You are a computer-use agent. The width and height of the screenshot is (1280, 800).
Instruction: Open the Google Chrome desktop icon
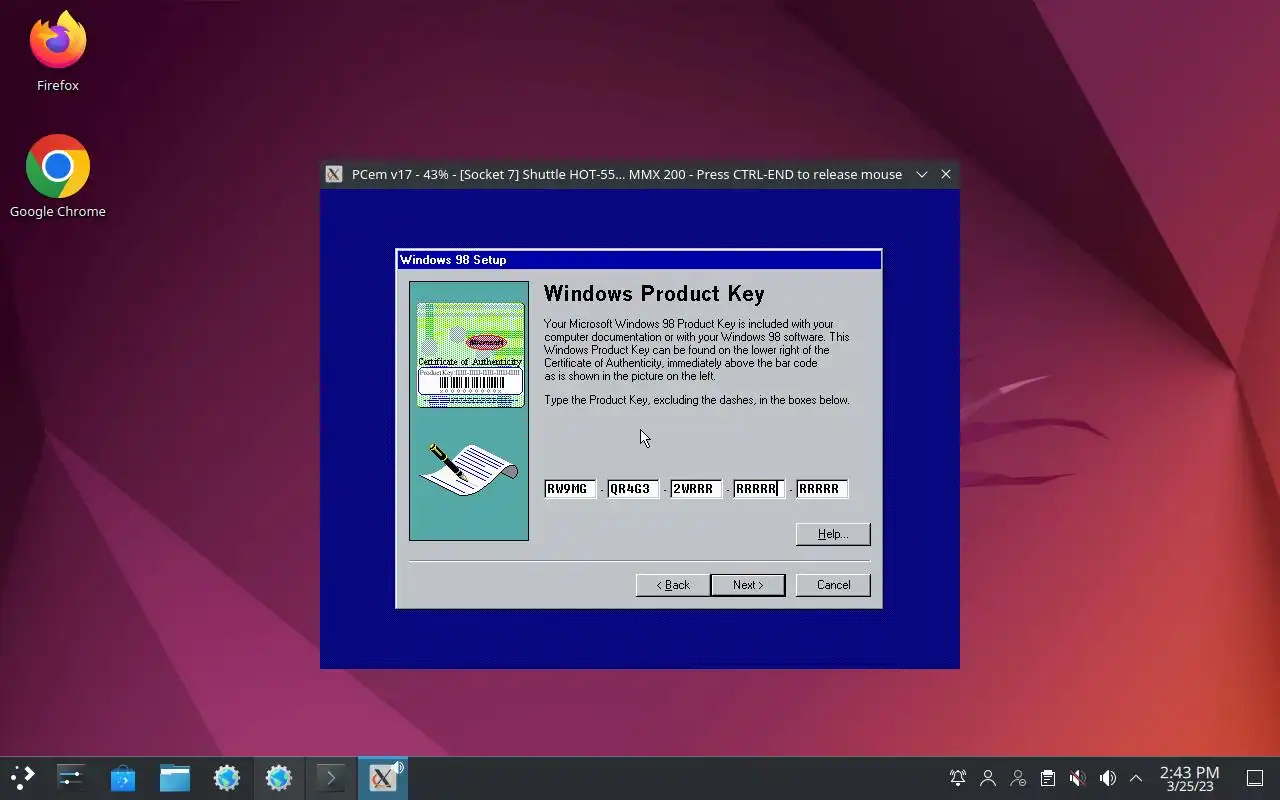tap(58, 177)
